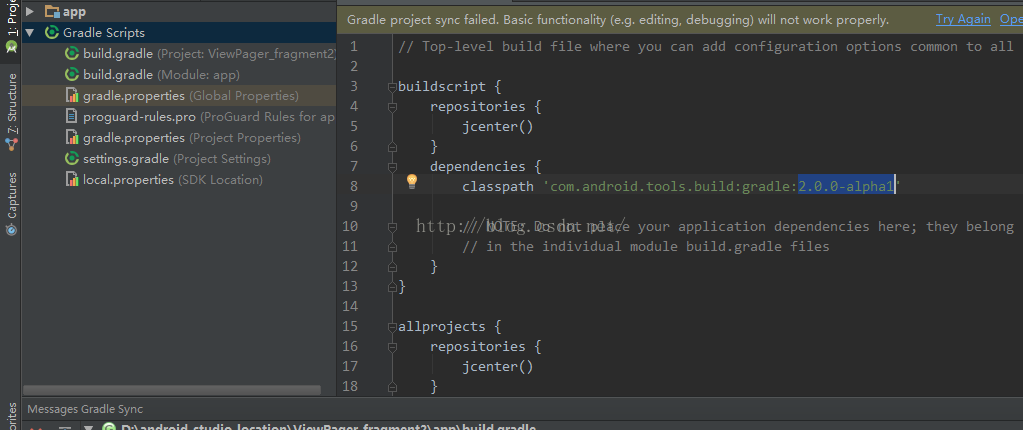Collapse the allprojects block at line 15
1023x430 pixels.
click(x=392, y=326)
